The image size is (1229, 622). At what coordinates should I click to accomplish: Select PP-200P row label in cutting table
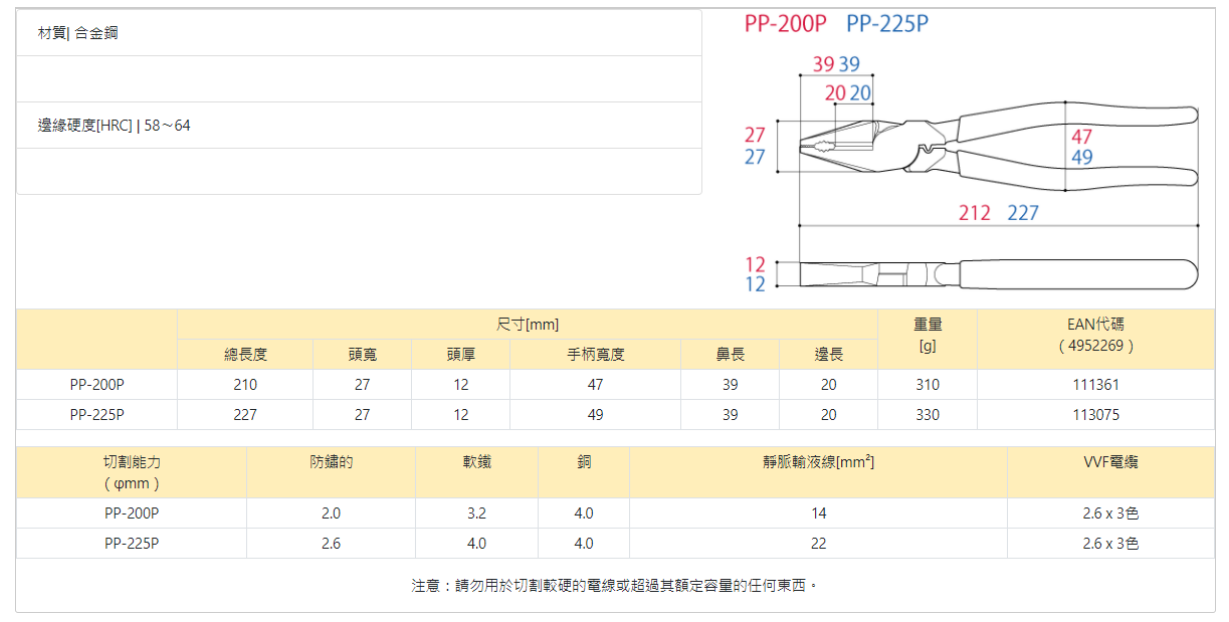click(x=131, y=513)
